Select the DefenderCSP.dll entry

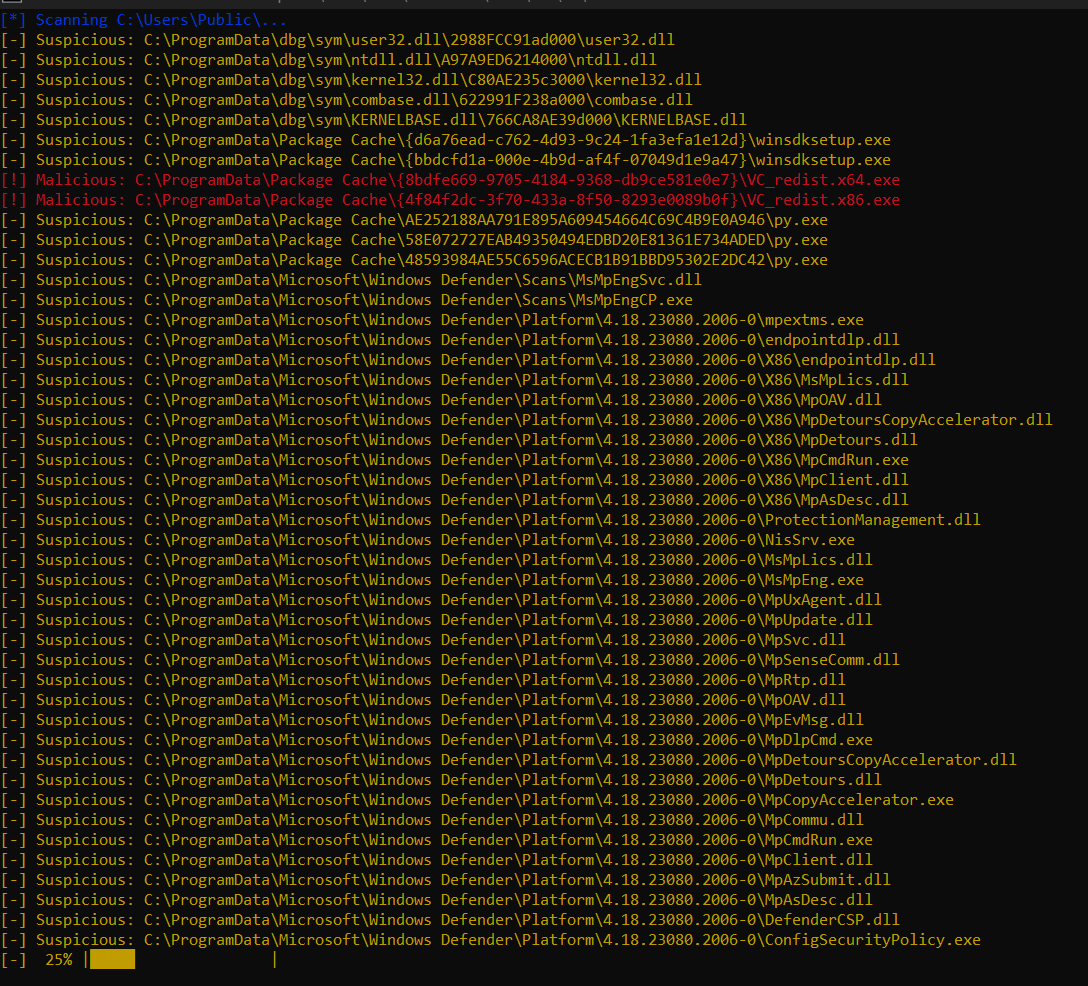tap(450, 920)
